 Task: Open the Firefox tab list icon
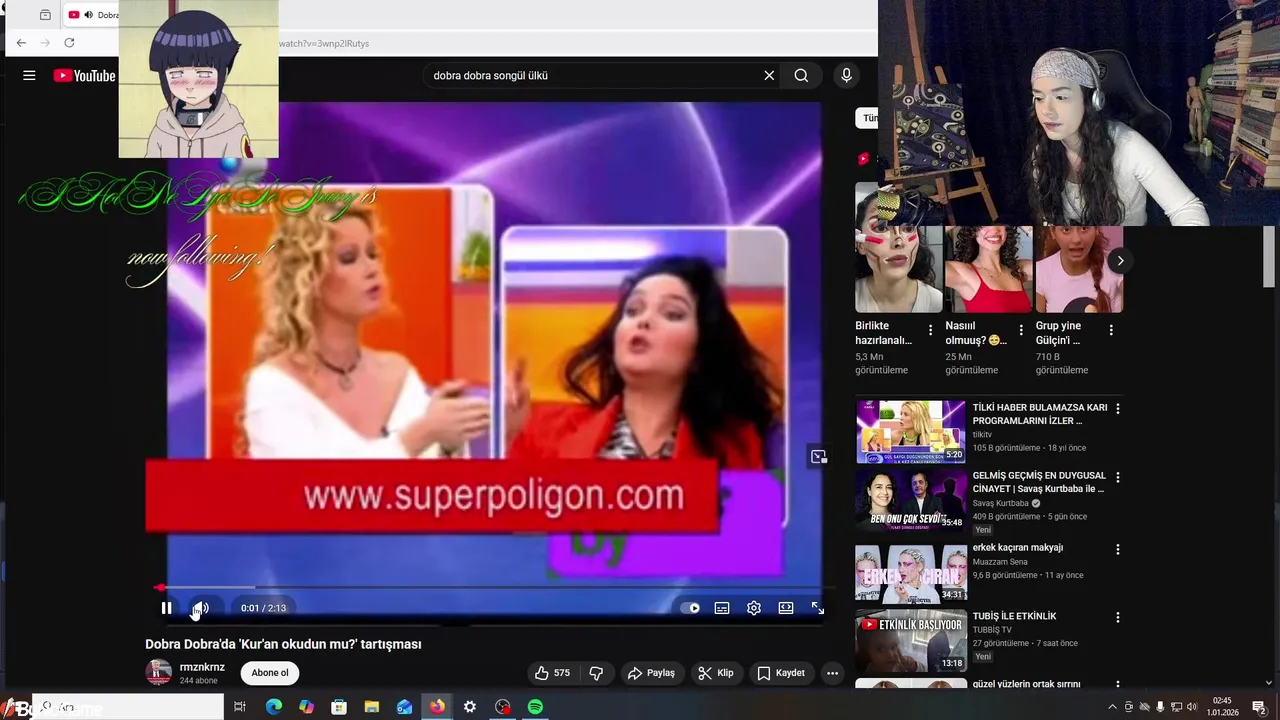click(45, 15)
